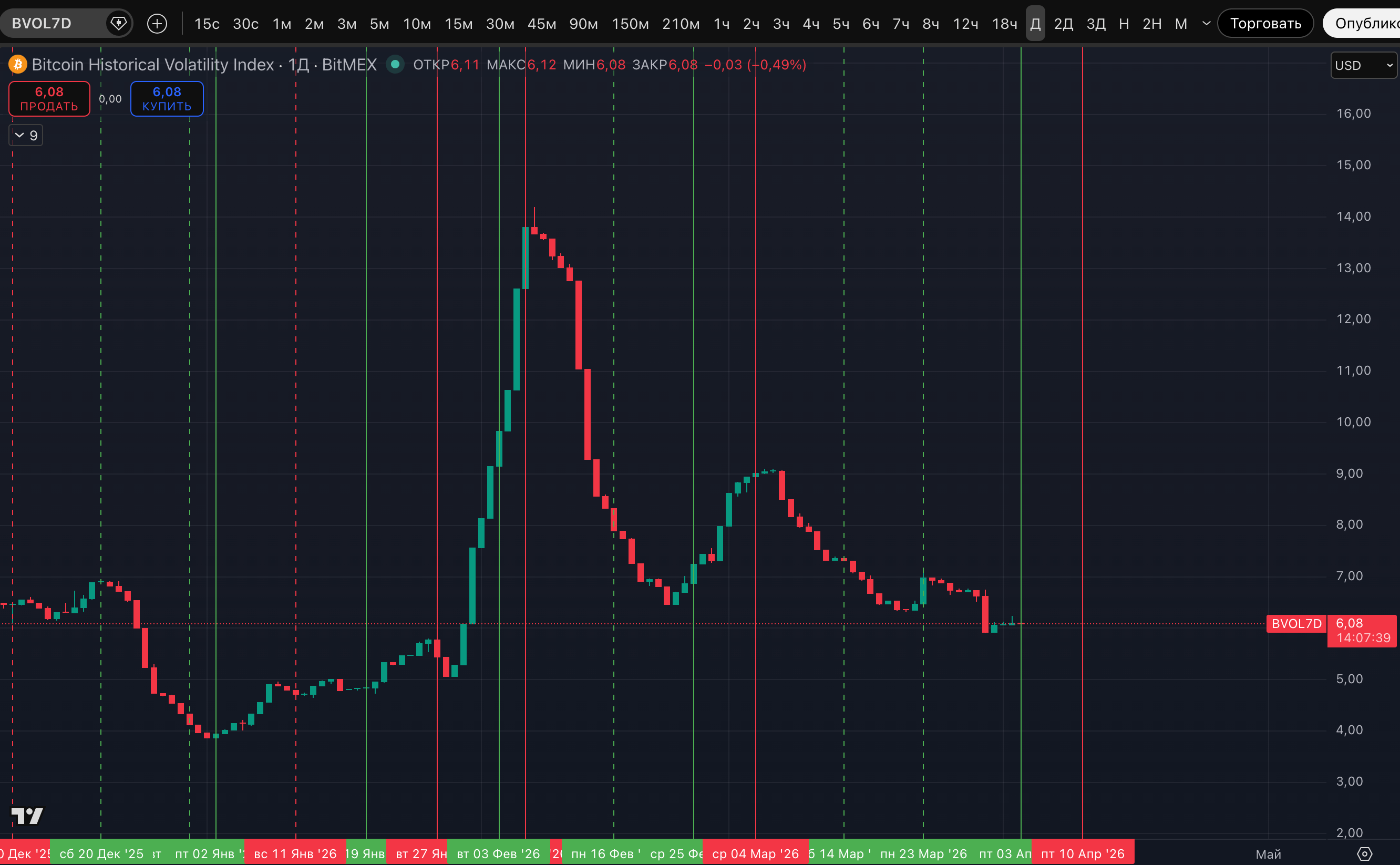Switch to the Д daily timeframe
Screen dimensions: 1400x865
[1035, 24]
